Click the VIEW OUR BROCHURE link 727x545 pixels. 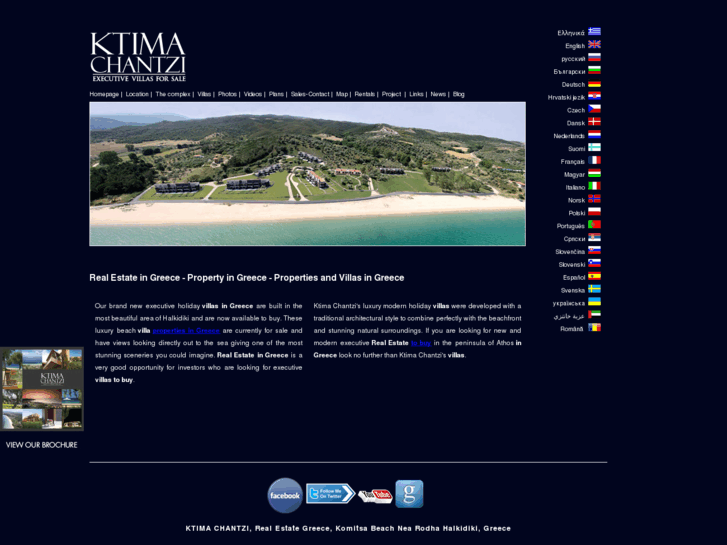[42, 445]
